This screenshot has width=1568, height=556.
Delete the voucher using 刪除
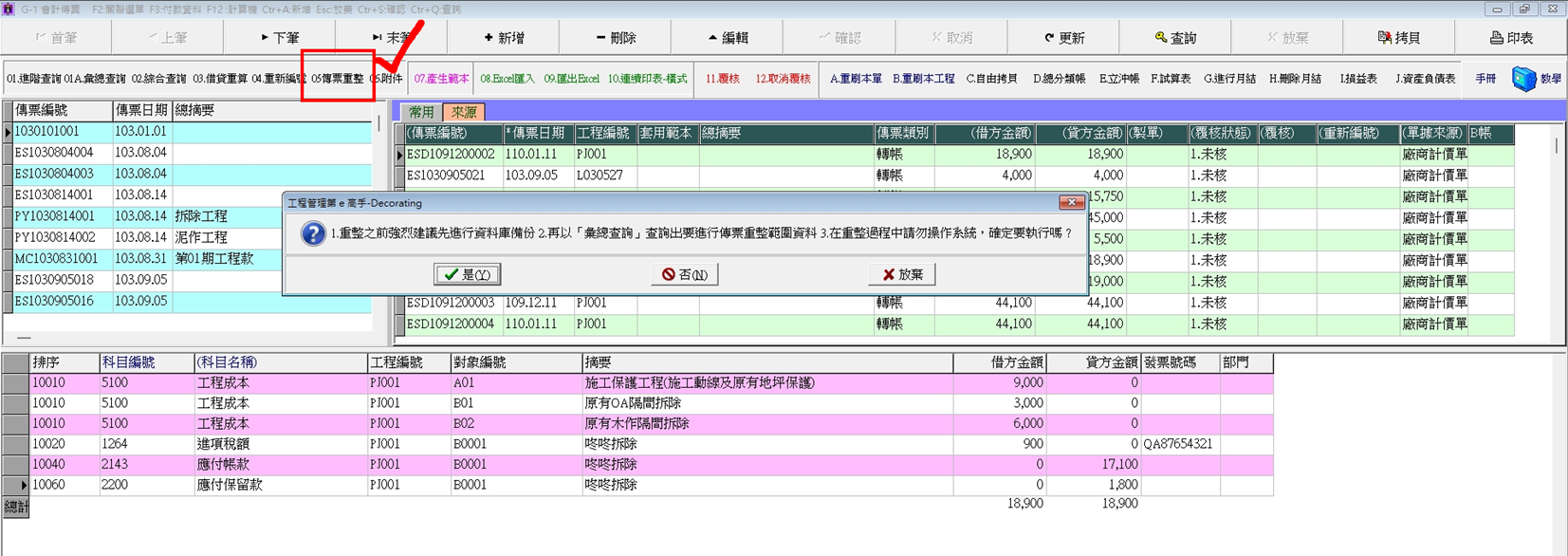[x=616, y=38]
